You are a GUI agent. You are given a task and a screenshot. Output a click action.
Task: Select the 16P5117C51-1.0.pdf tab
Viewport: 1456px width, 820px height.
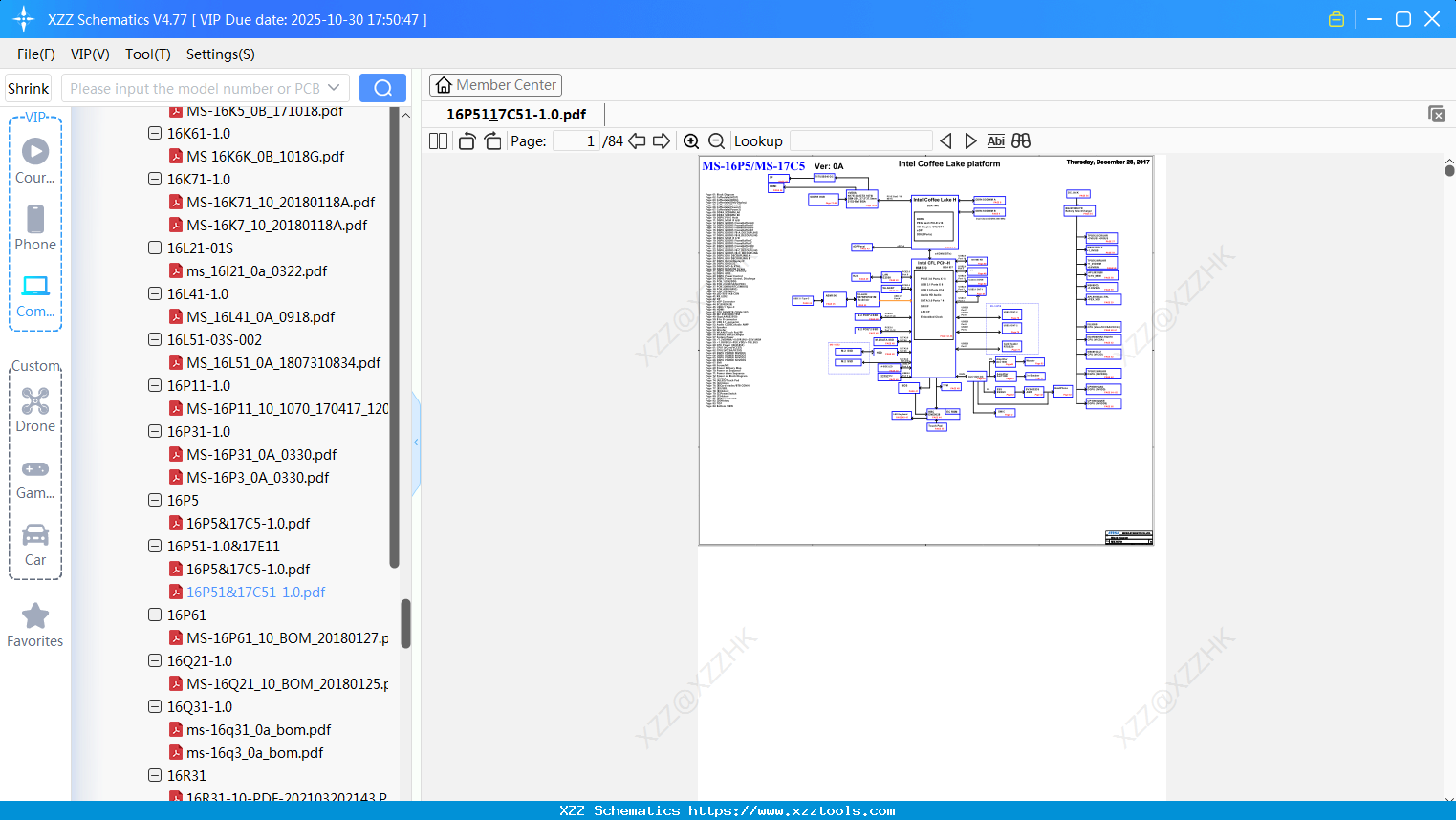click(x=516, y=114)
